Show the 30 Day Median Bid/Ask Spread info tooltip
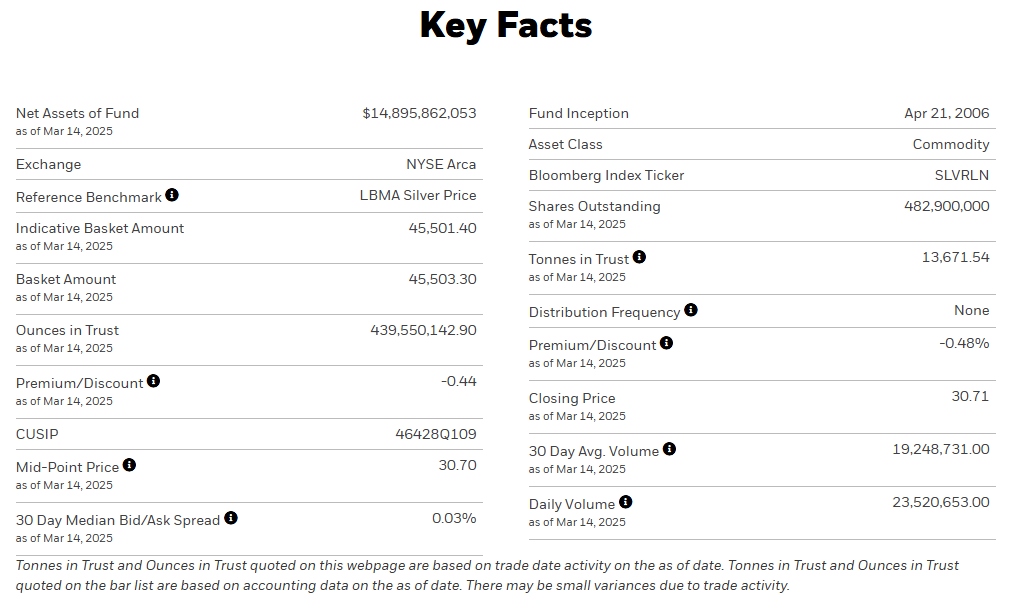Viewport: 1014px width, 609px height. [x=231, y=518]
